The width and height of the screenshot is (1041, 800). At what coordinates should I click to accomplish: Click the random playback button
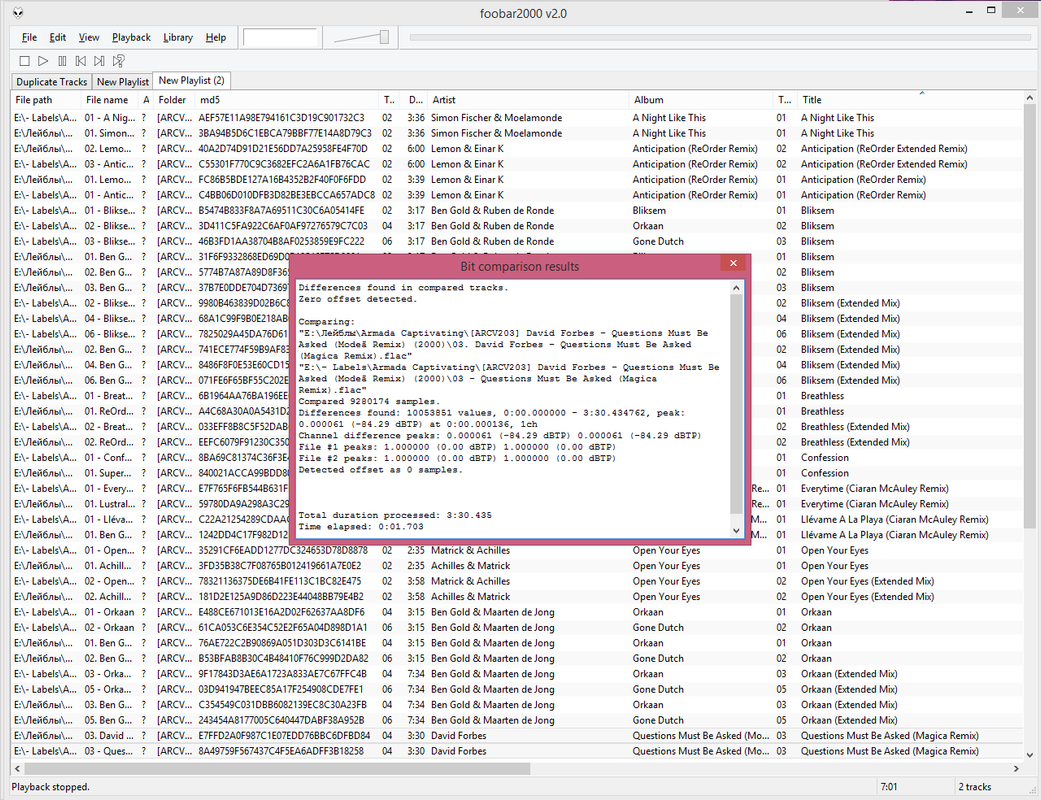point(118,61)
